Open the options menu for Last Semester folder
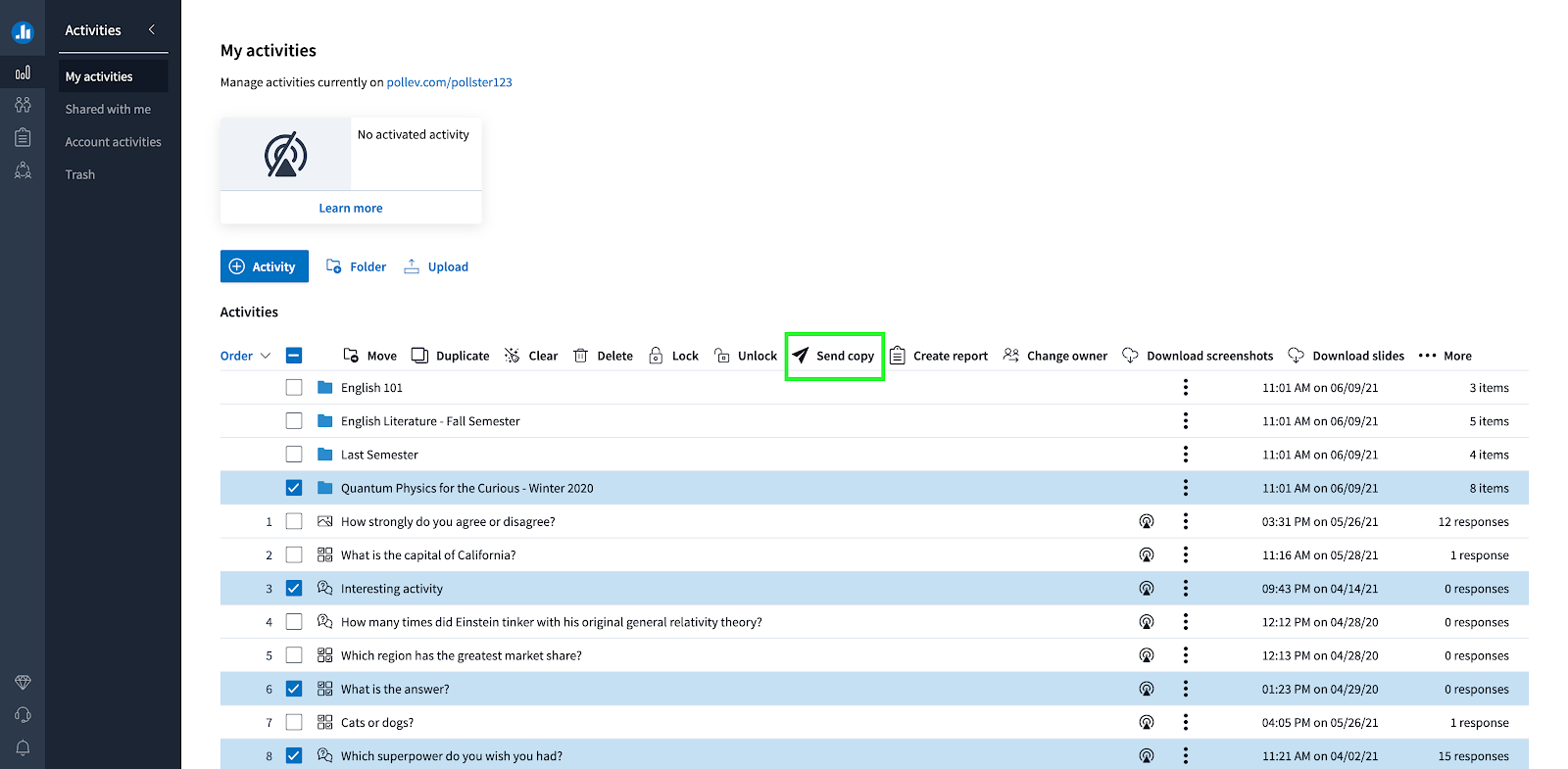 pyautogui.click(x=1186, y=455)
